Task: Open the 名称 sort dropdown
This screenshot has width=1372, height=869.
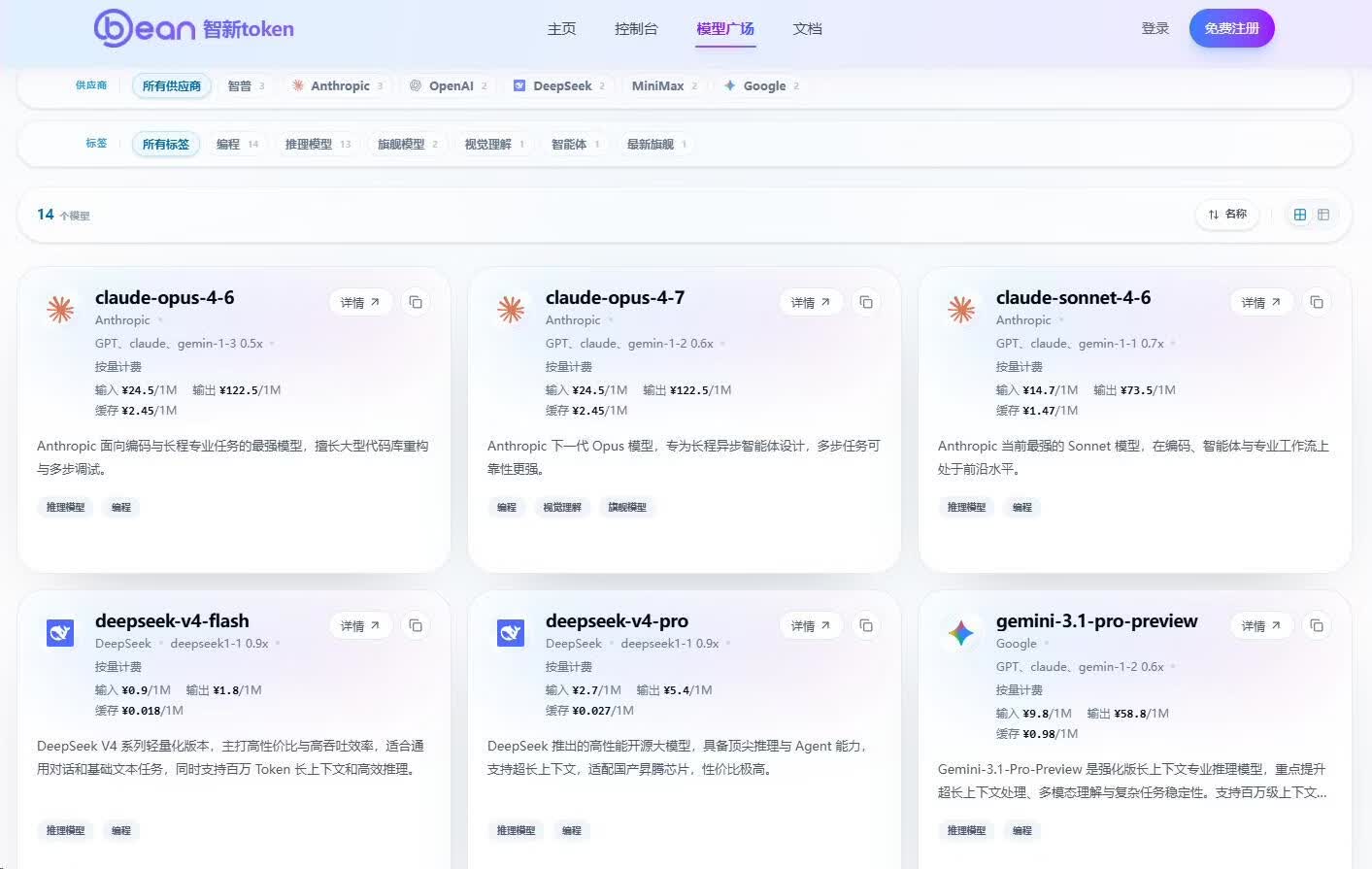Action: (1227, 215)
